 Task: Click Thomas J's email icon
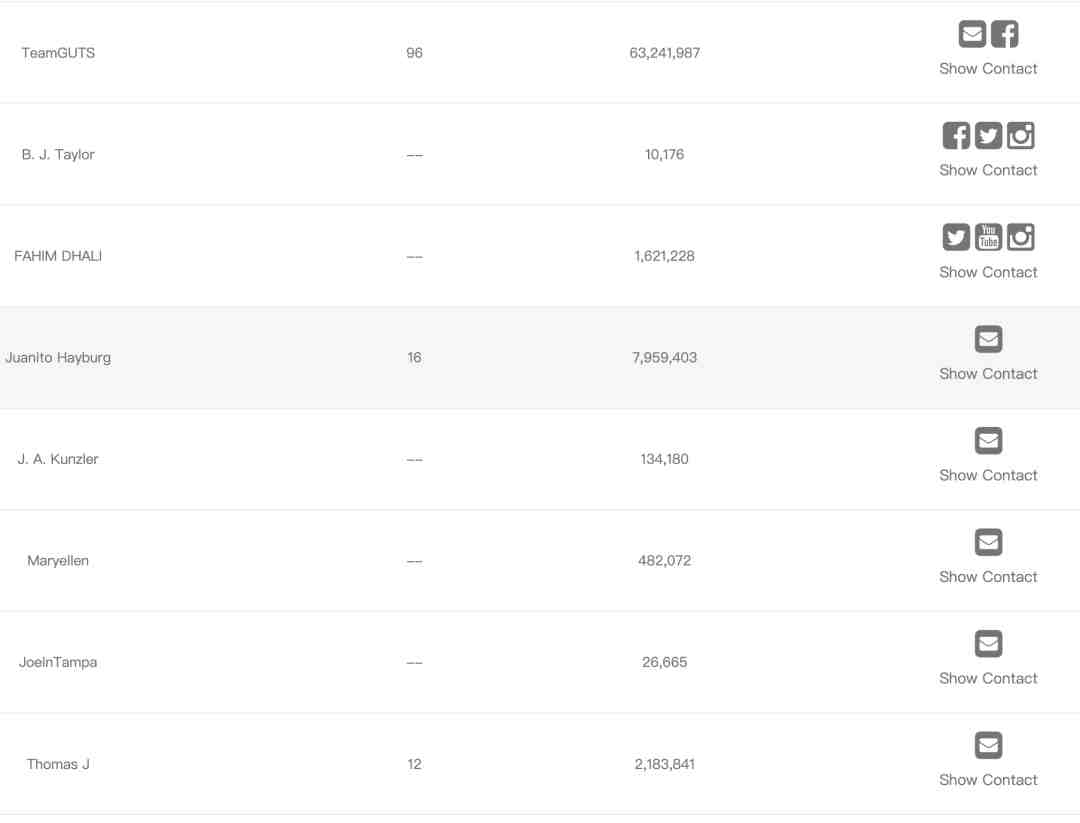coord(988,745)
